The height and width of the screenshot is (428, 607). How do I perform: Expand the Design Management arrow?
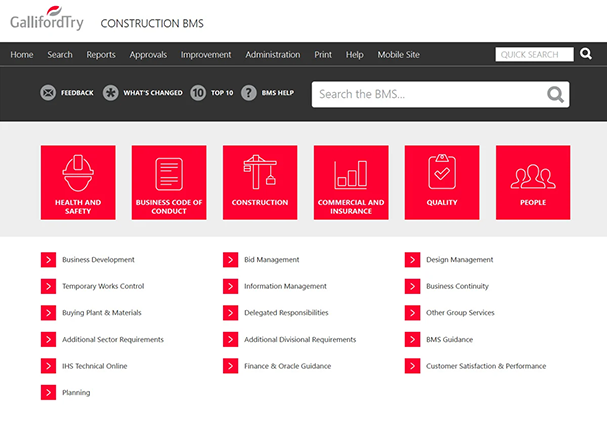point(412,260)
